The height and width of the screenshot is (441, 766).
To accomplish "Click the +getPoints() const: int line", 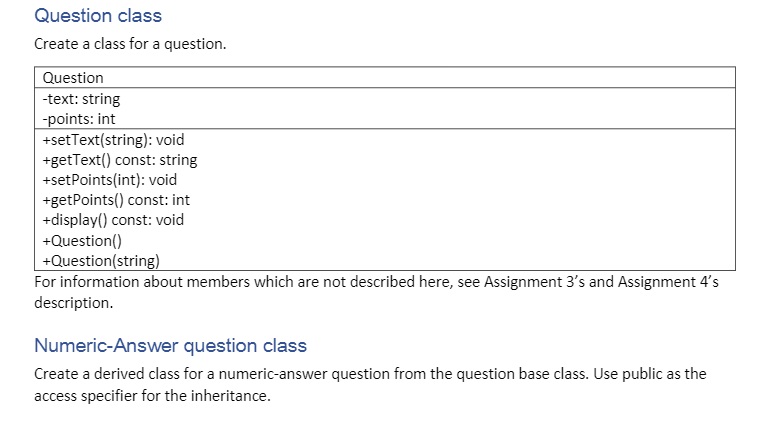I will 116,200.
